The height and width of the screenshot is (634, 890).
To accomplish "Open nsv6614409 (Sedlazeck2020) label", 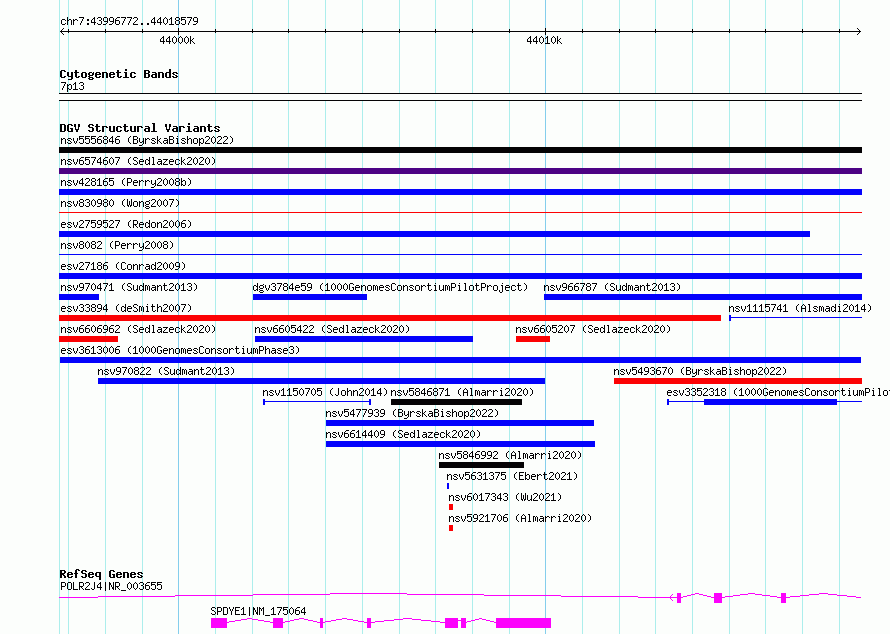I will (x=403, y=434).
